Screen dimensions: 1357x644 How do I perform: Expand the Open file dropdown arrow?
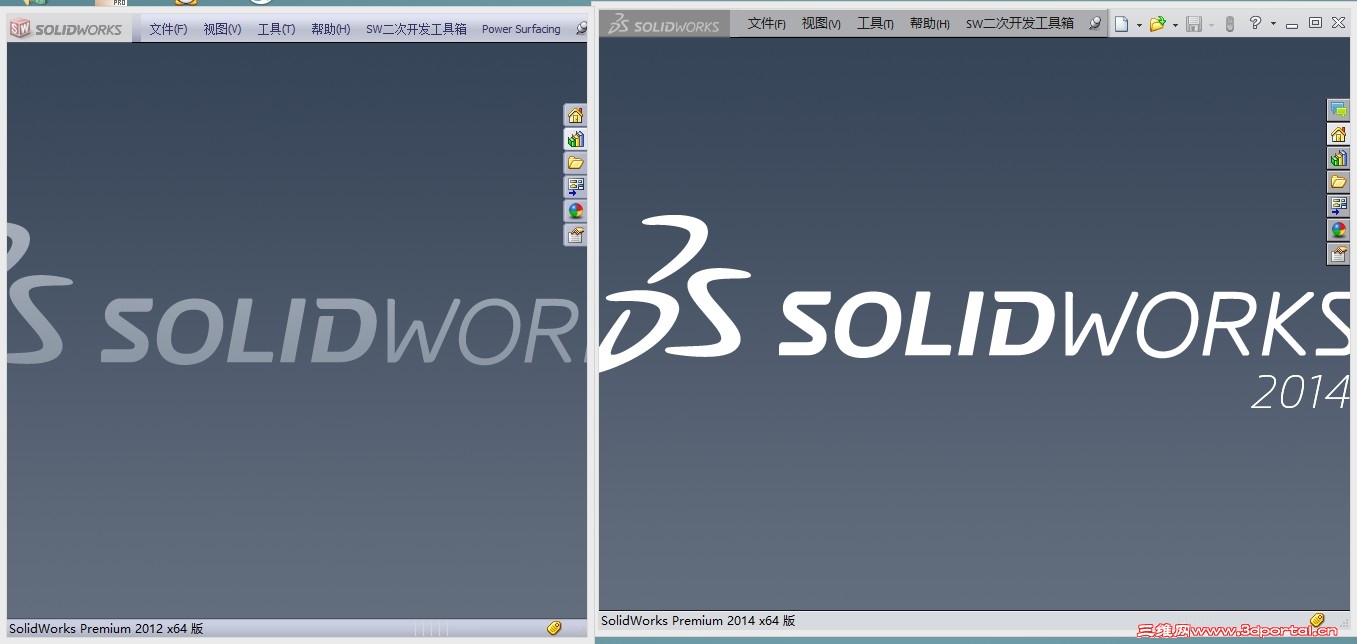click(x=1175, y=24)
